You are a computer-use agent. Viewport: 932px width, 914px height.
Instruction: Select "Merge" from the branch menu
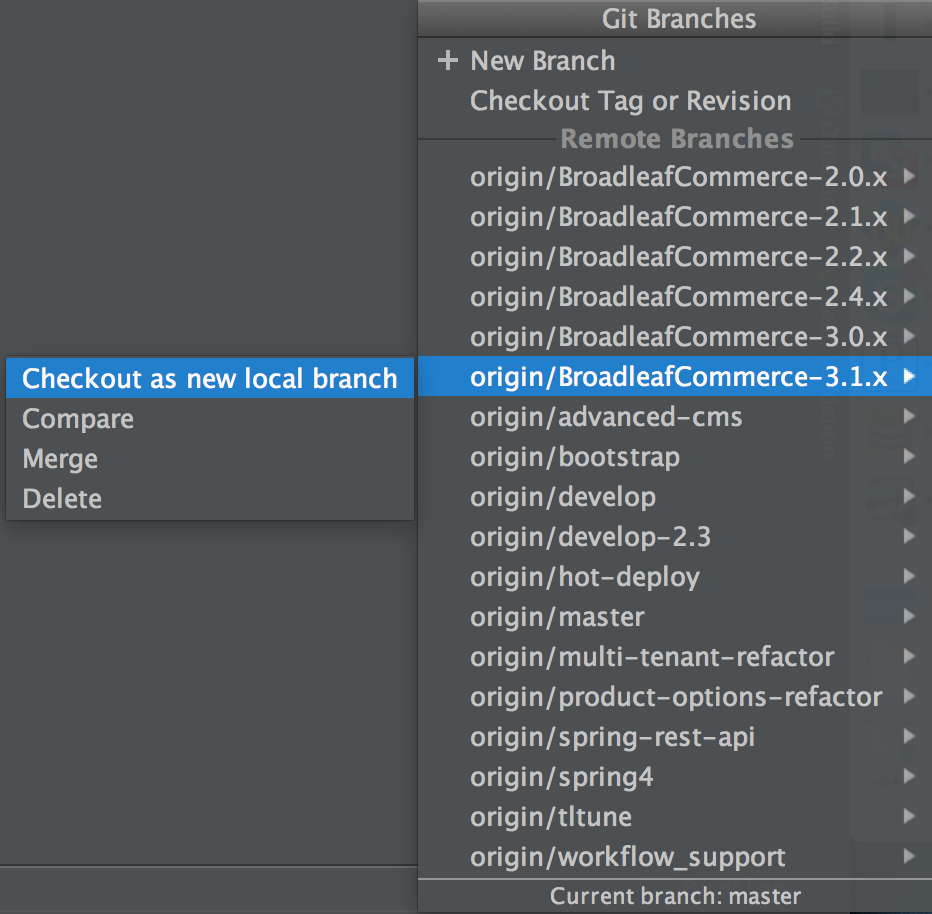(59, 458)
